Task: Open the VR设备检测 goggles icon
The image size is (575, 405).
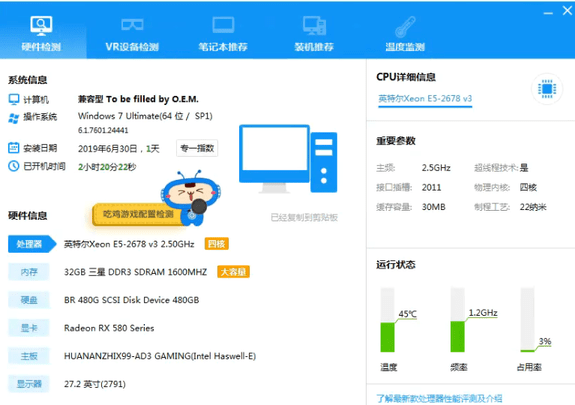Action: pos(132,25)
